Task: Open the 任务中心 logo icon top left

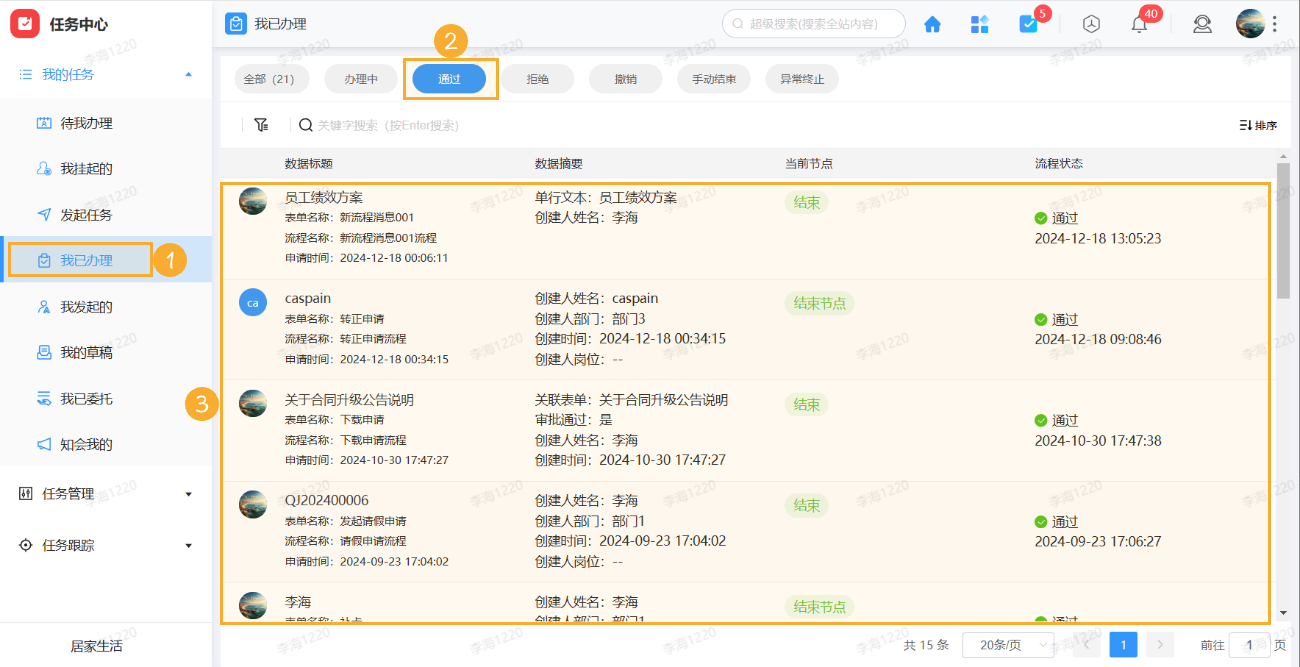Action: [x=25, y=23]
